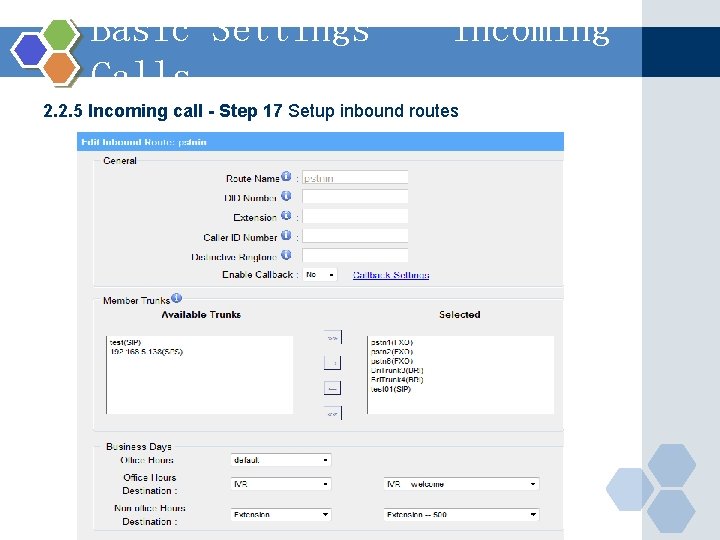
Task: Remove selected trunk from Selected list
Action: tap(332, 388)
